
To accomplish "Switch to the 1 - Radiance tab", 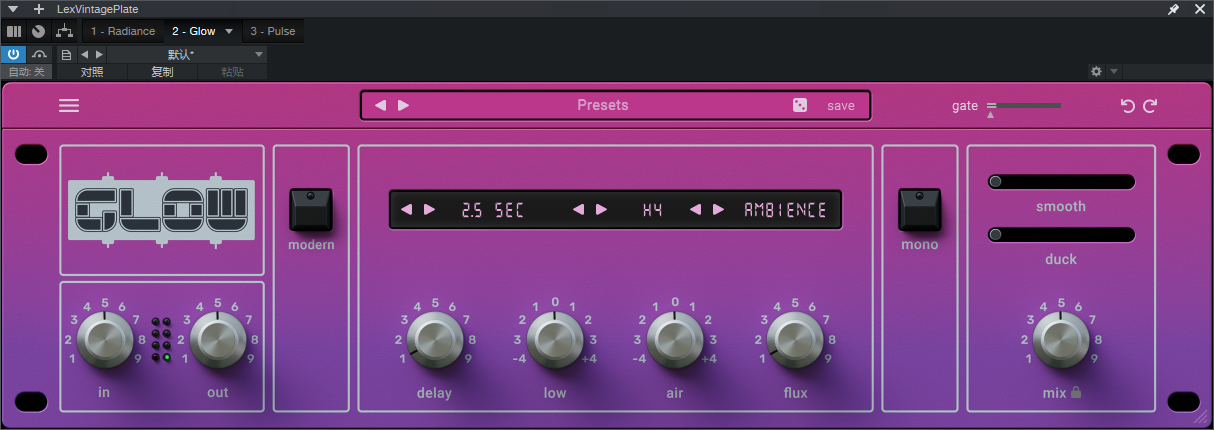I will (122, 31).
